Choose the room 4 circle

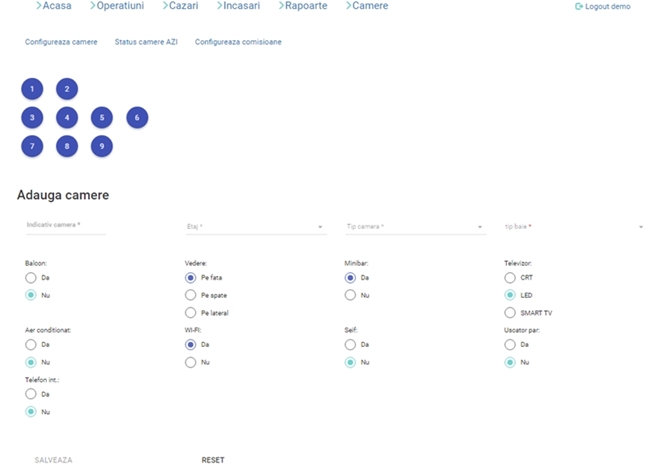67,118
